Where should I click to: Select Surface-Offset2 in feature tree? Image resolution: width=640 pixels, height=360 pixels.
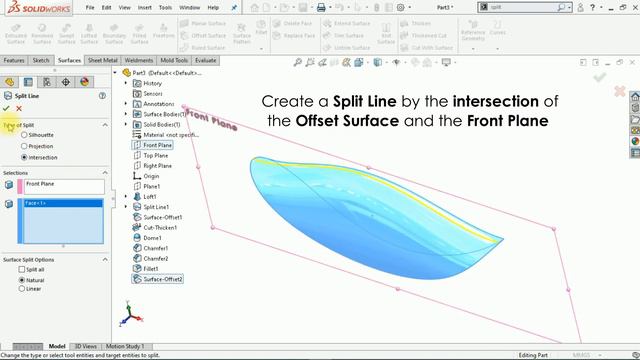158,279
